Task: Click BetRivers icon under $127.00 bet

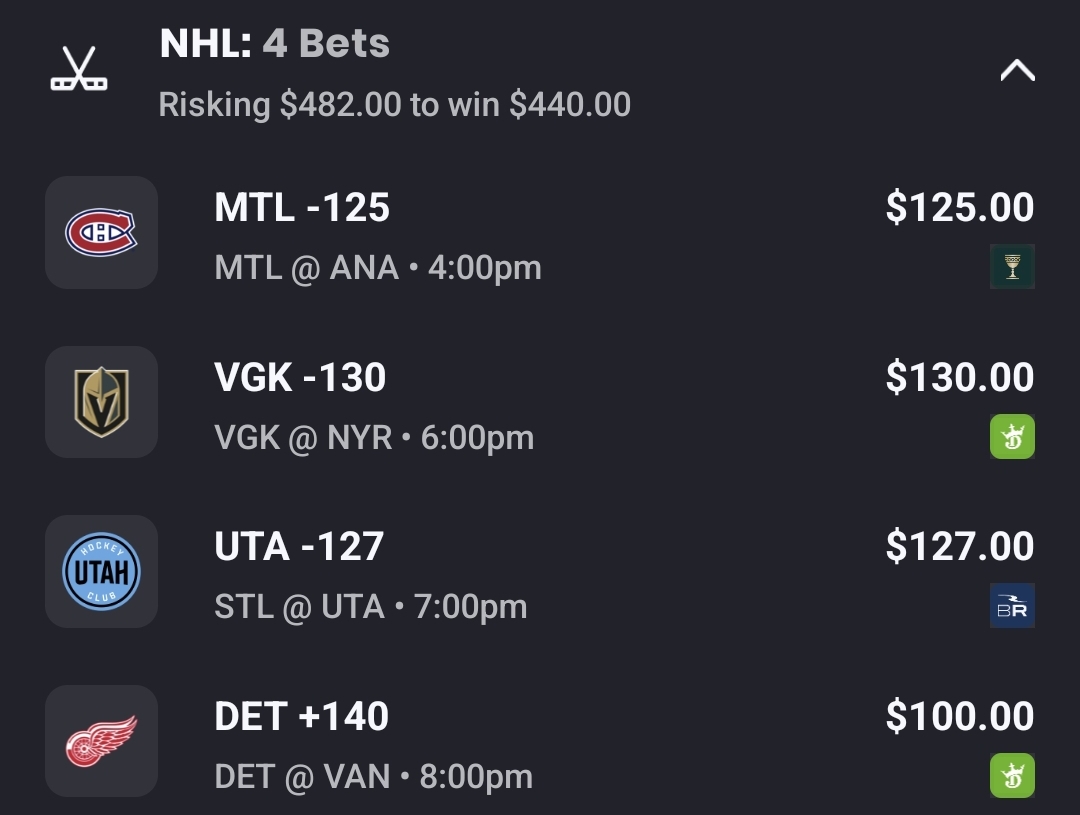Action: (x=1012, y=606)
